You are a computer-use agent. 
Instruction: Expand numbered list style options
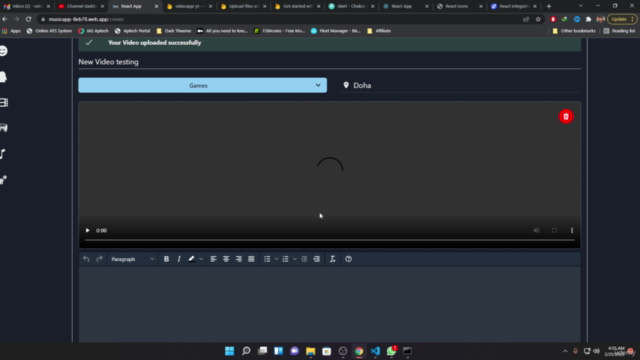[x=295, y=259]
